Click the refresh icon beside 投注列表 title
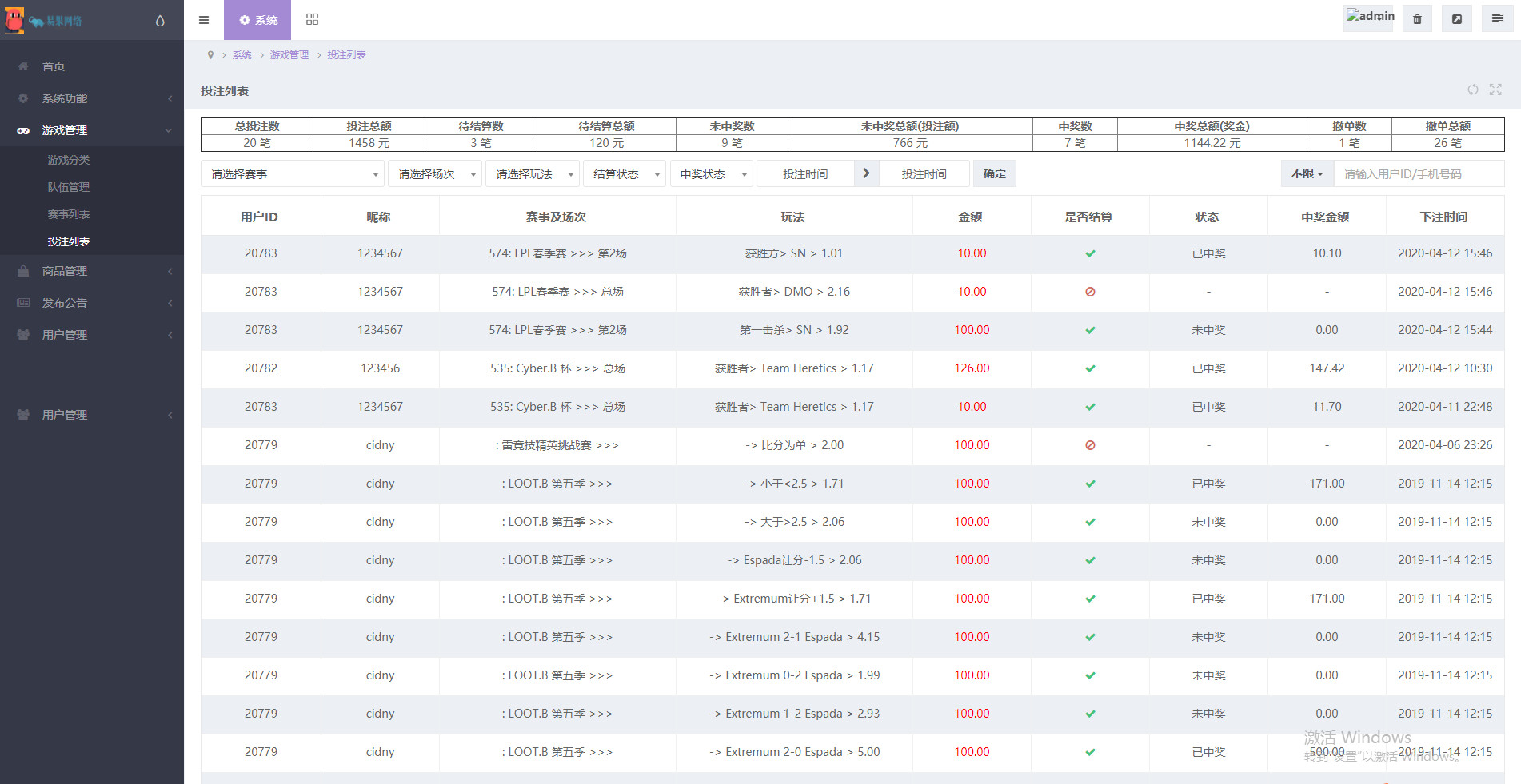This screenshot has width=1521, height=784. point(1472,90)
